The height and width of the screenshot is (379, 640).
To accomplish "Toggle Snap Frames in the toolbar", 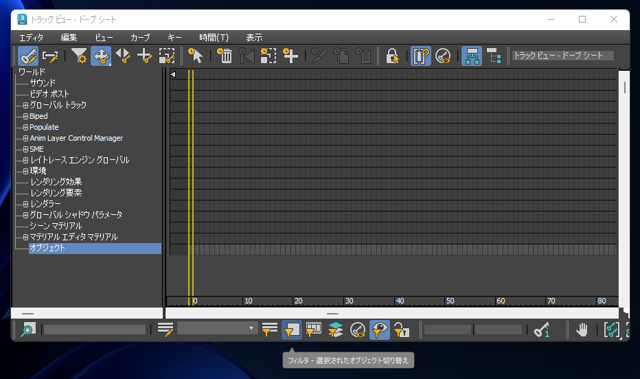I will pyautogui.click(x=421, y=56).
